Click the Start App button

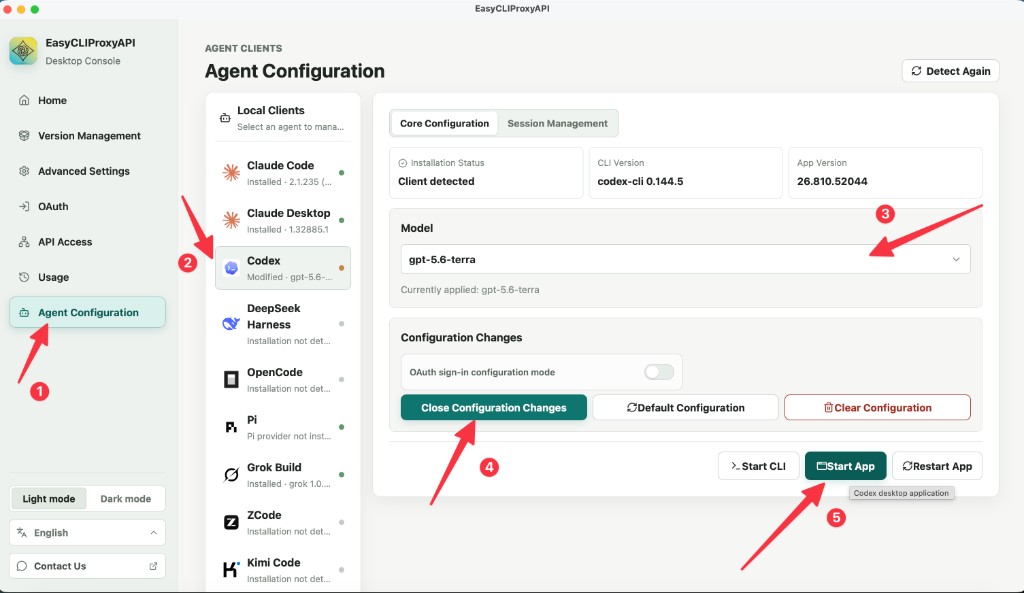coord(845,466)
